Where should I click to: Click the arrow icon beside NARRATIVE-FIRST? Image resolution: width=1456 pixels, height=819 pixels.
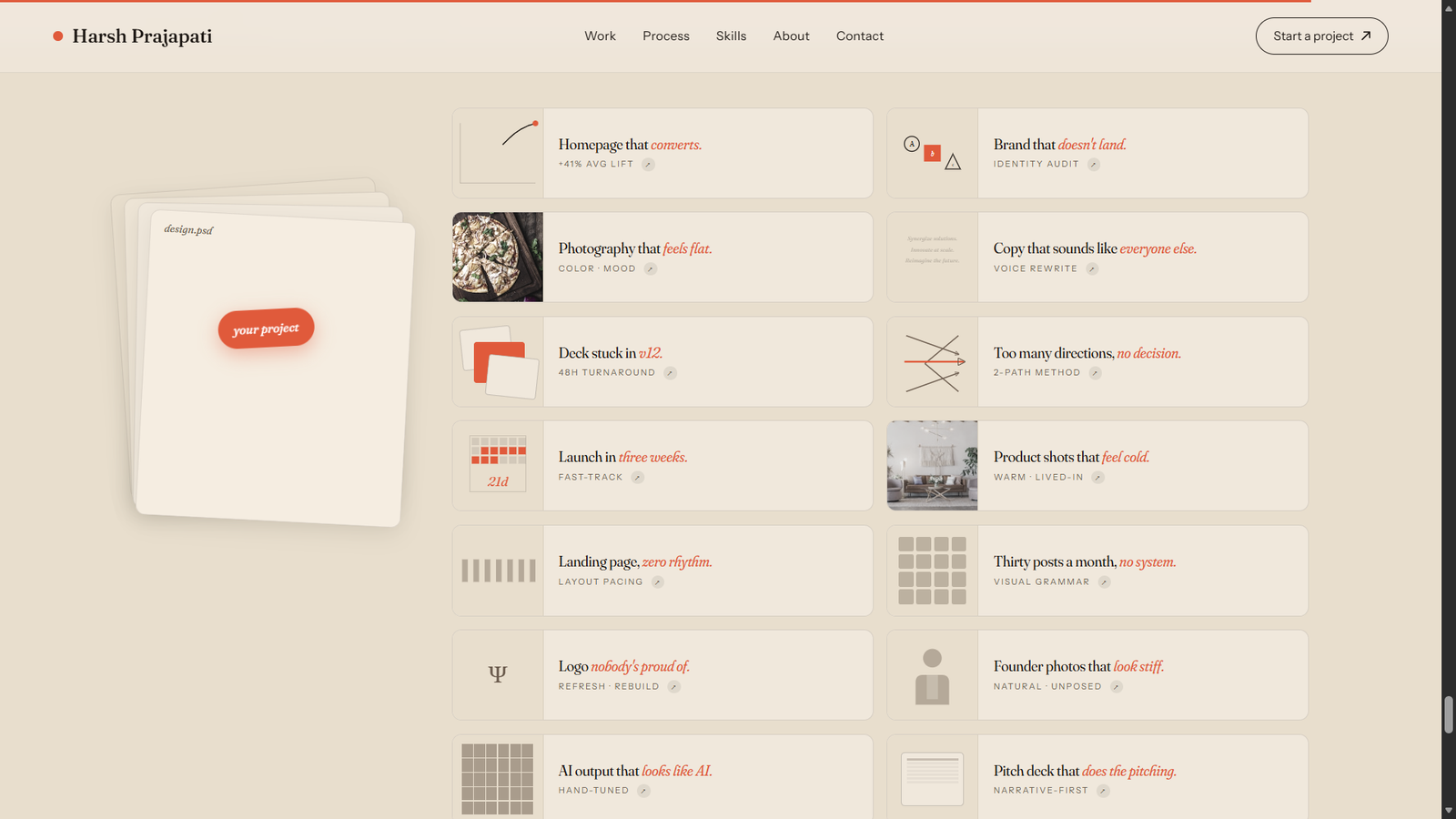(x=1102, y=791)
